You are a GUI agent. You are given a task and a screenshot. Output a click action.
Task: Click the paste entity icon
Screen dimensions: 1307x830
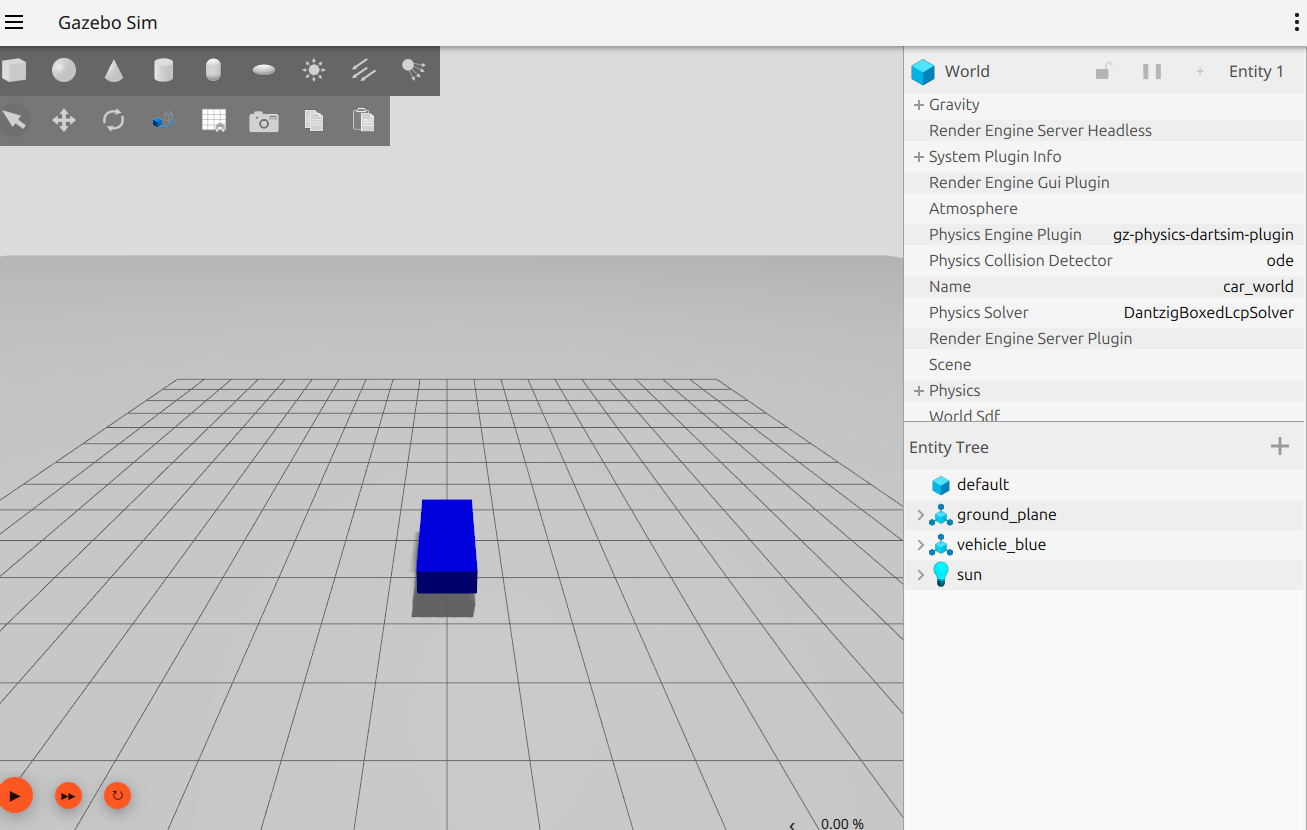pyautogui.click(x=363, y=120)
